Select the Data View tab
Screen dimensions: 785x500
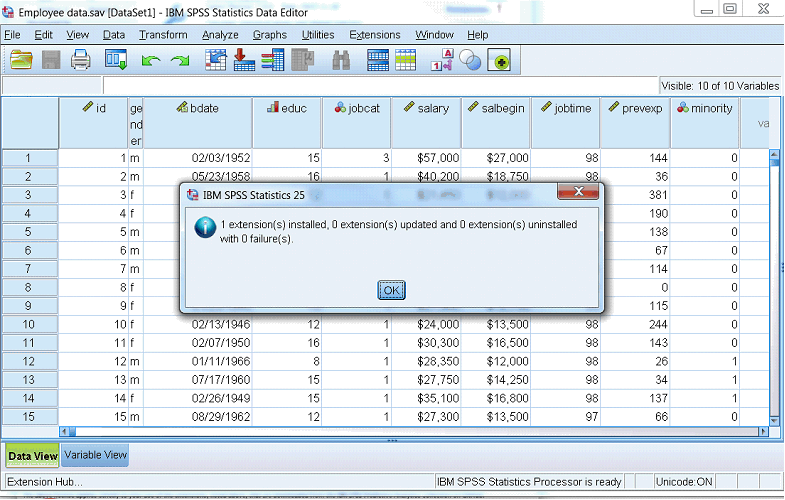(33, 455)
